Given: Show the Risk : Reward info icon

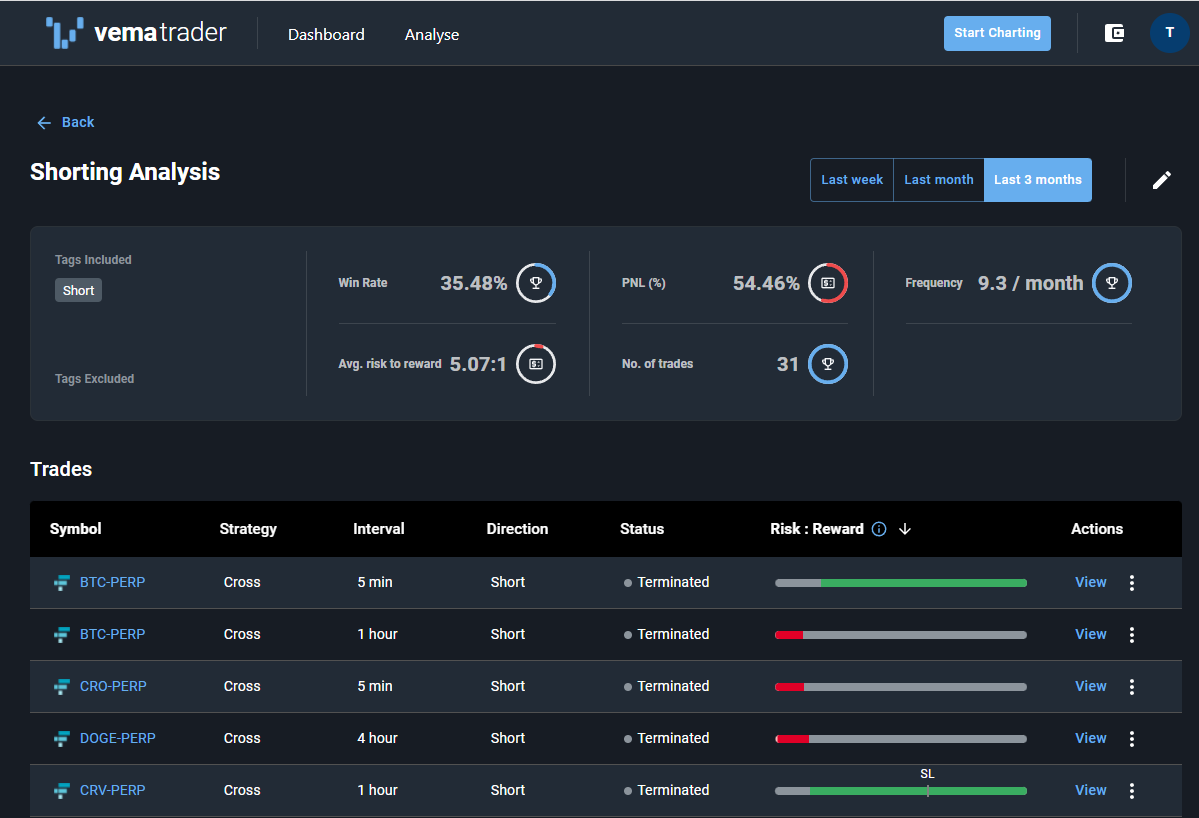Looking at the screenshot, I should point(879,529).
